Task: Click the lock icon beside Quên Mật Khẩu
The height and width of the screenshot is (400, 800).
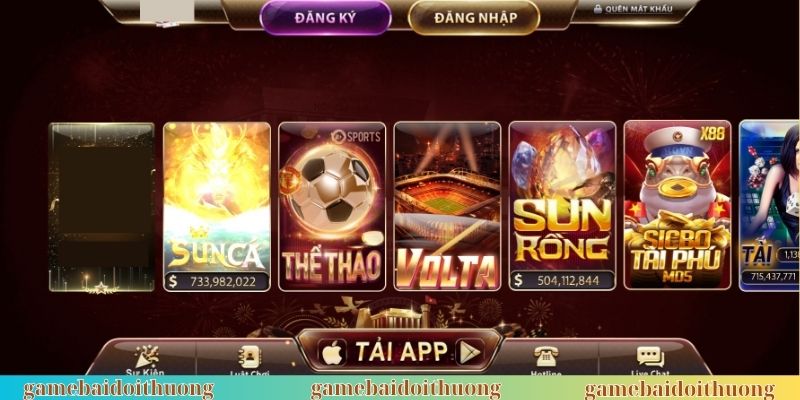Action: click(598, 9)
